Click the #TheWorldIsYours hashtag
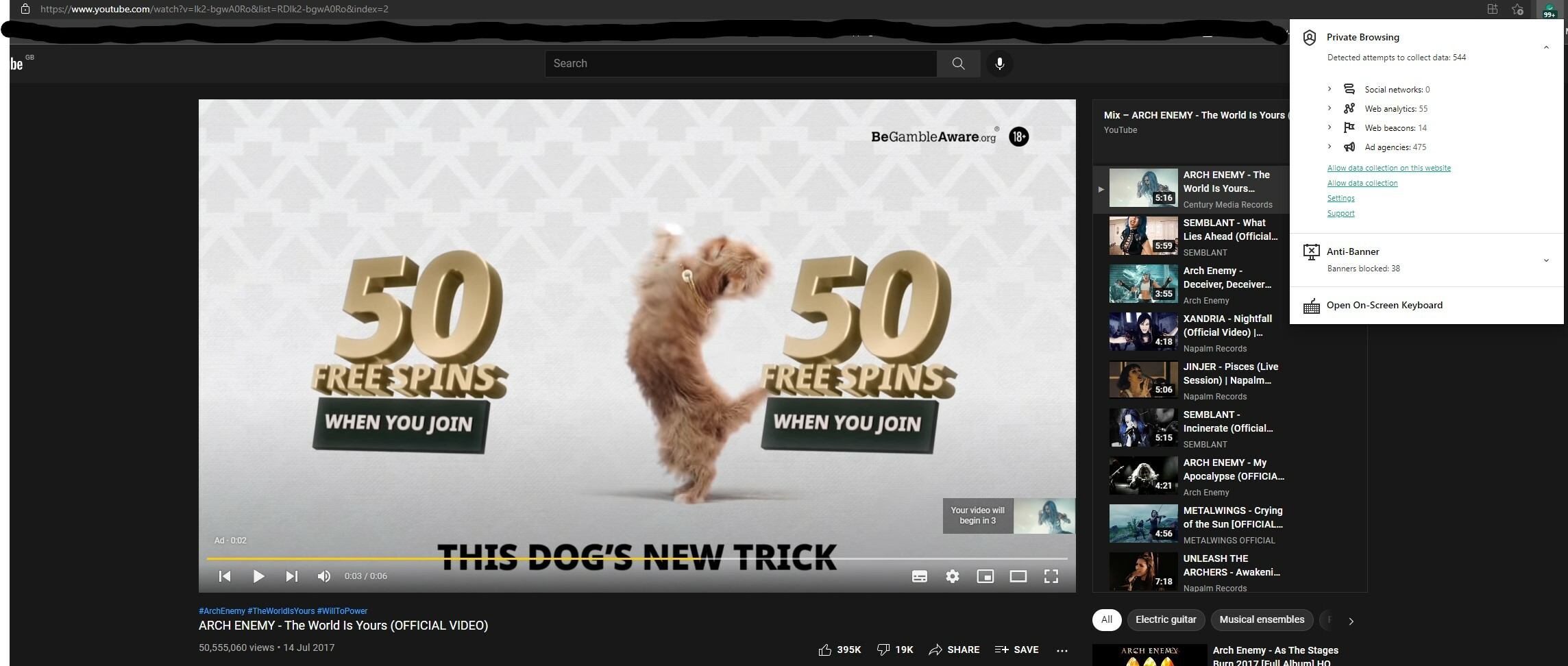1568x666 pixels. (281, 611)
